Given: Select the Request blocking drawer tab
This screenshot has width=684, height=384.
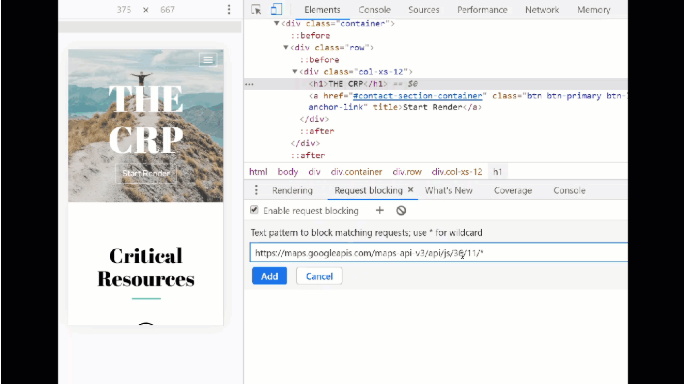Looking at the screenshot, I should click(368, 190).
